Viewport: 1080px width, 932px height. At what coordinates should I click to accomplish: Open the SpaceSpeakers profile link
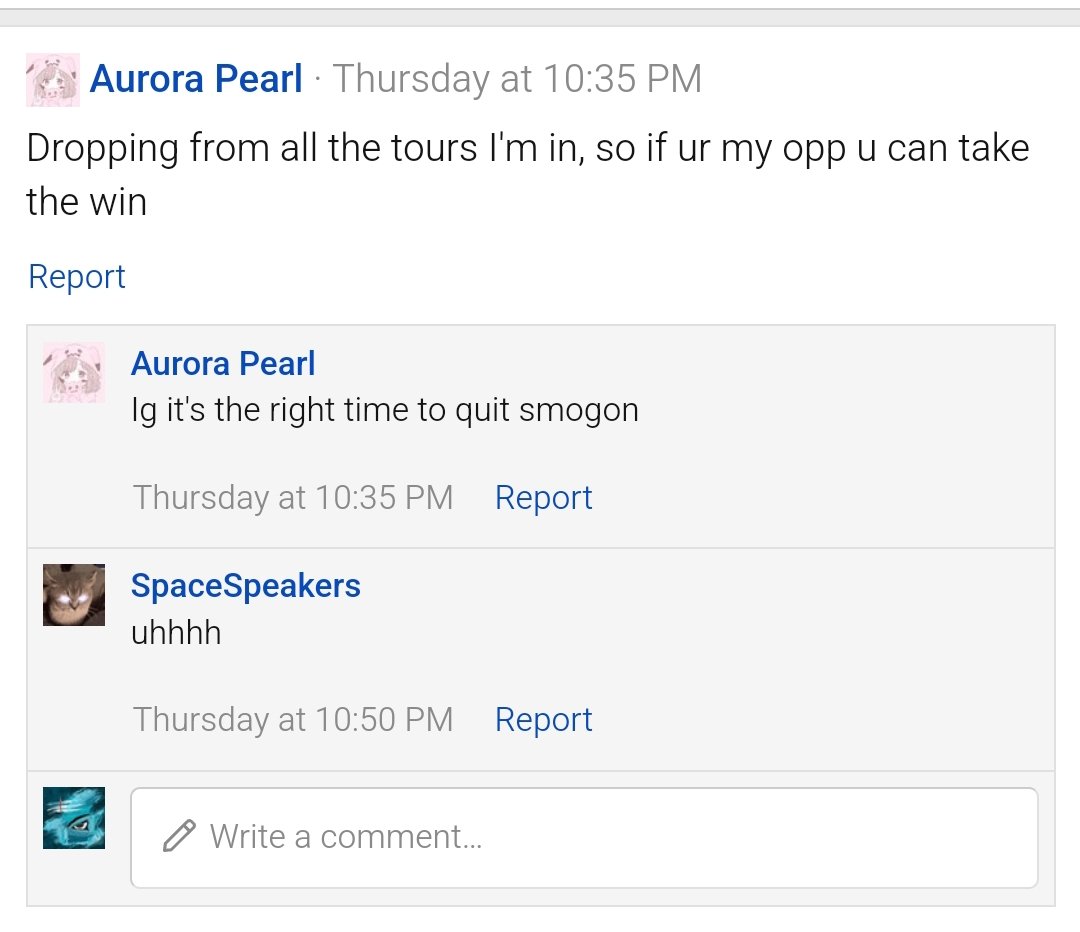pos(246,586)
